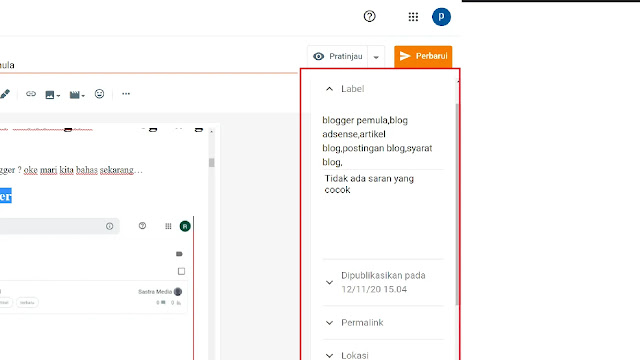Open the insert image dropdown
Image resolution: width=640 pixels, height=360 pixels.
[x=53, y=95]
